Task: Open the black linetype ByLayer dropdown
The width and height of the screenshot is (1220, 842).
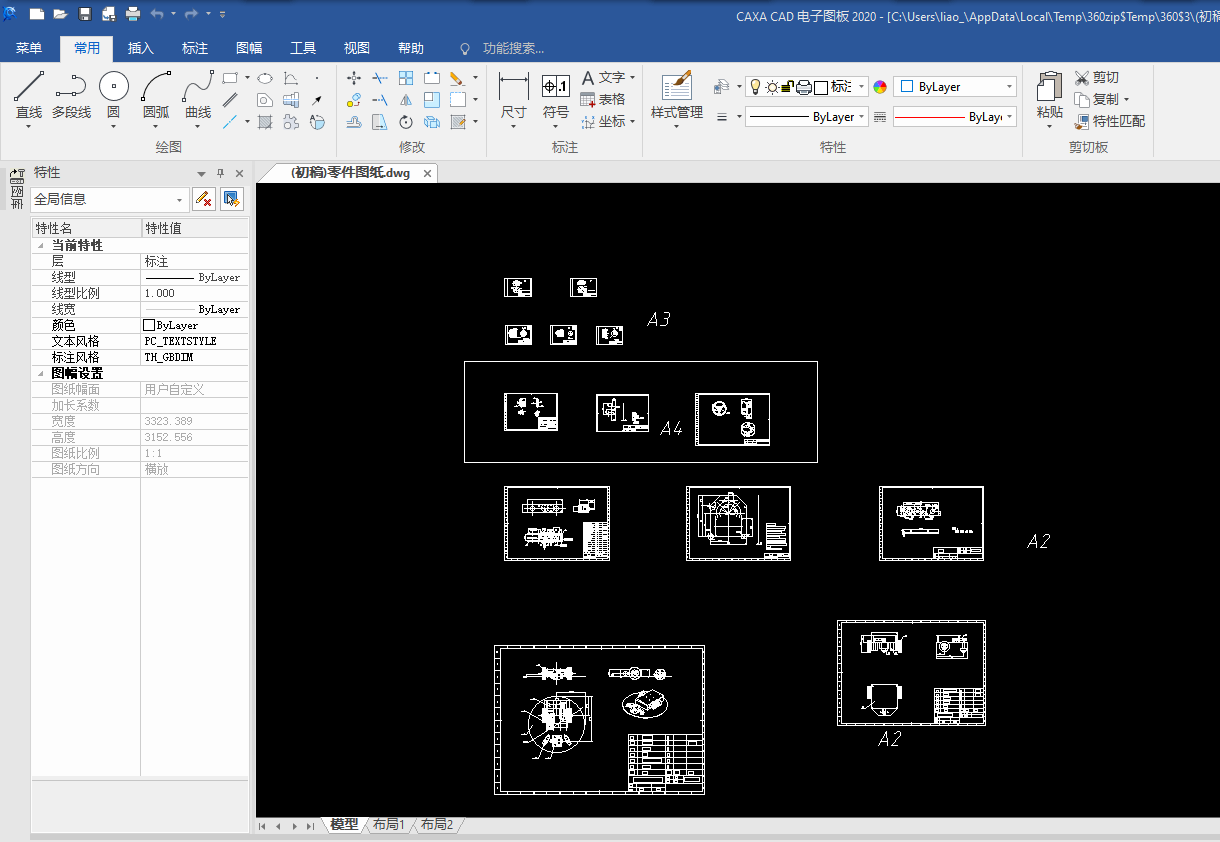Action: [806, 117]
